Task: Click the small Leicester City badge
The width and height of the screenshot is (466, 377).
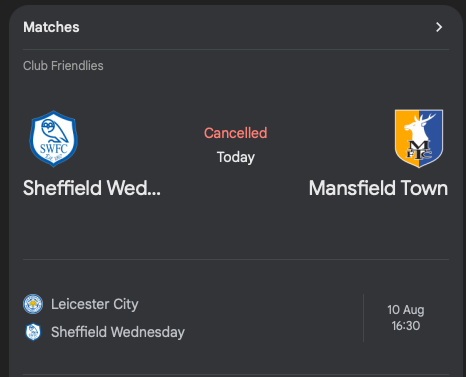Action: coord(33,304)
